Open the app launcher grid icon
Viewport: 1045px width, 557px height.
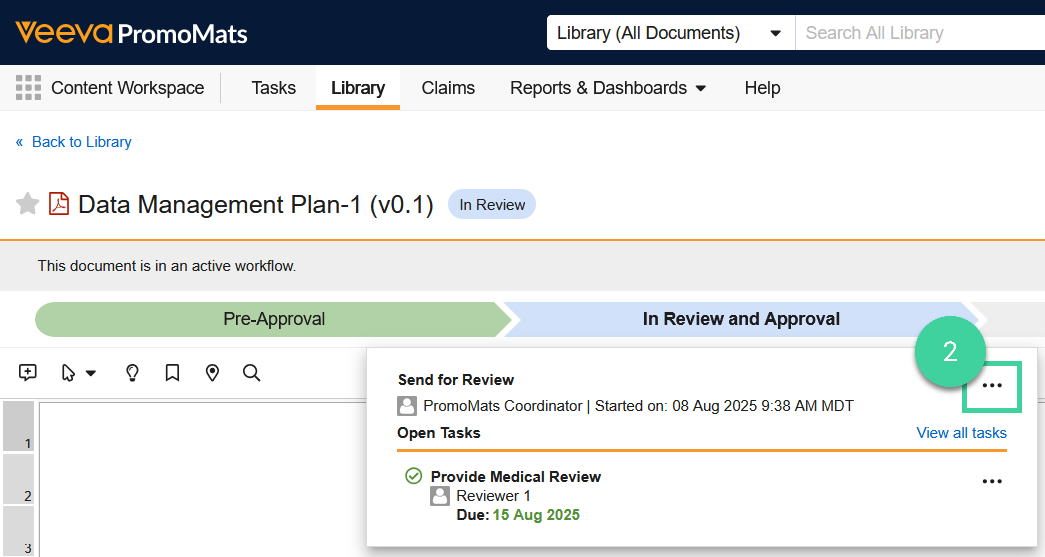(x=28, y=88)
